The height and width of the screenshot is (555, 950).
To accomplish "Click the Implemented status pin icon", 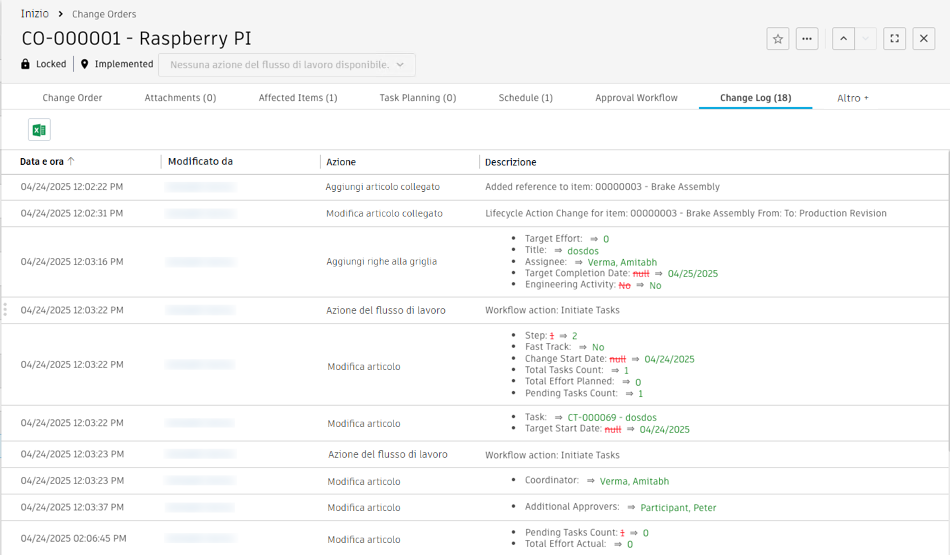I will point(85,64).
